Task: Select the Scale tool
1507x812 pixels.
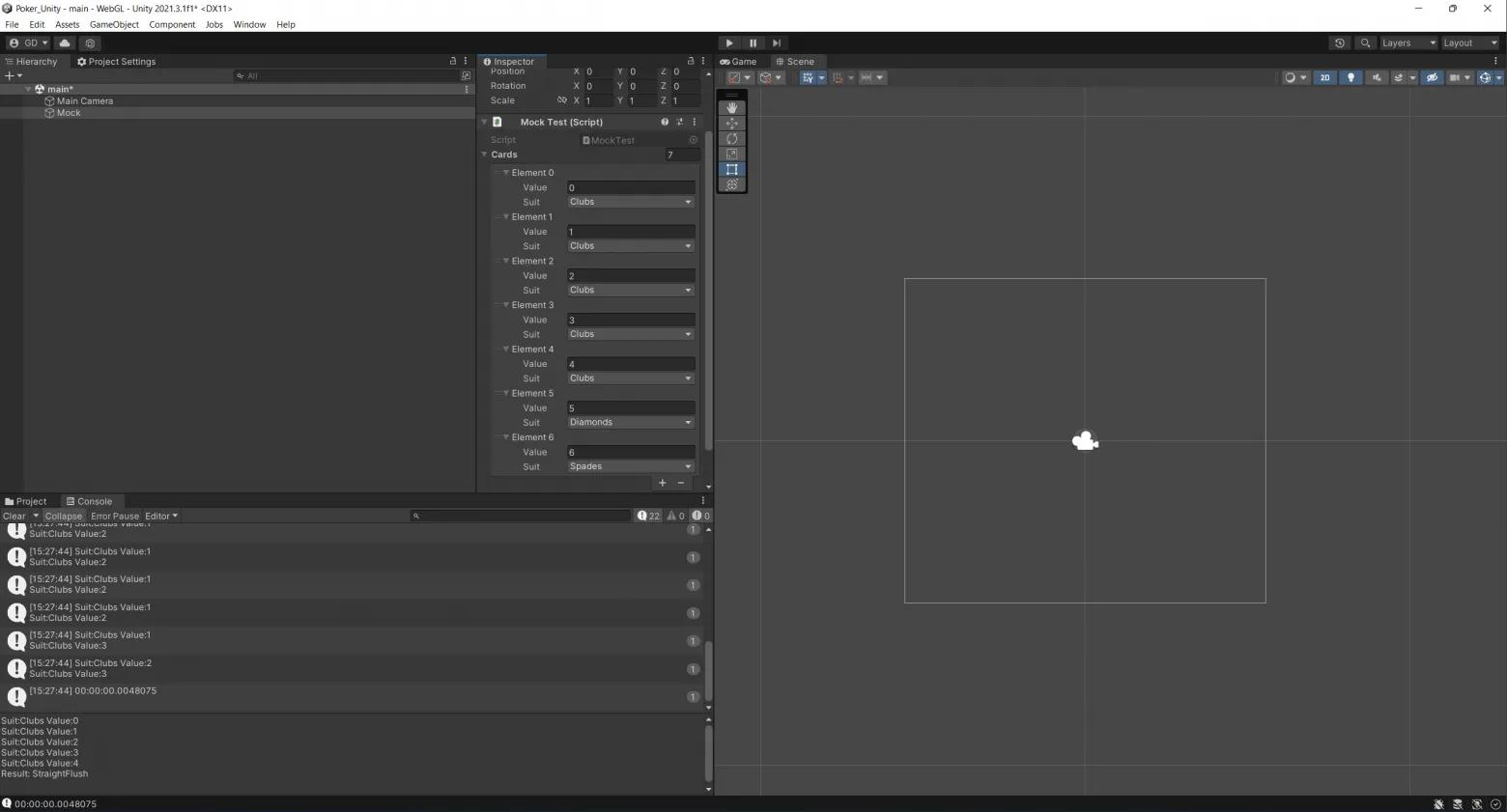Action: point(732,154)
